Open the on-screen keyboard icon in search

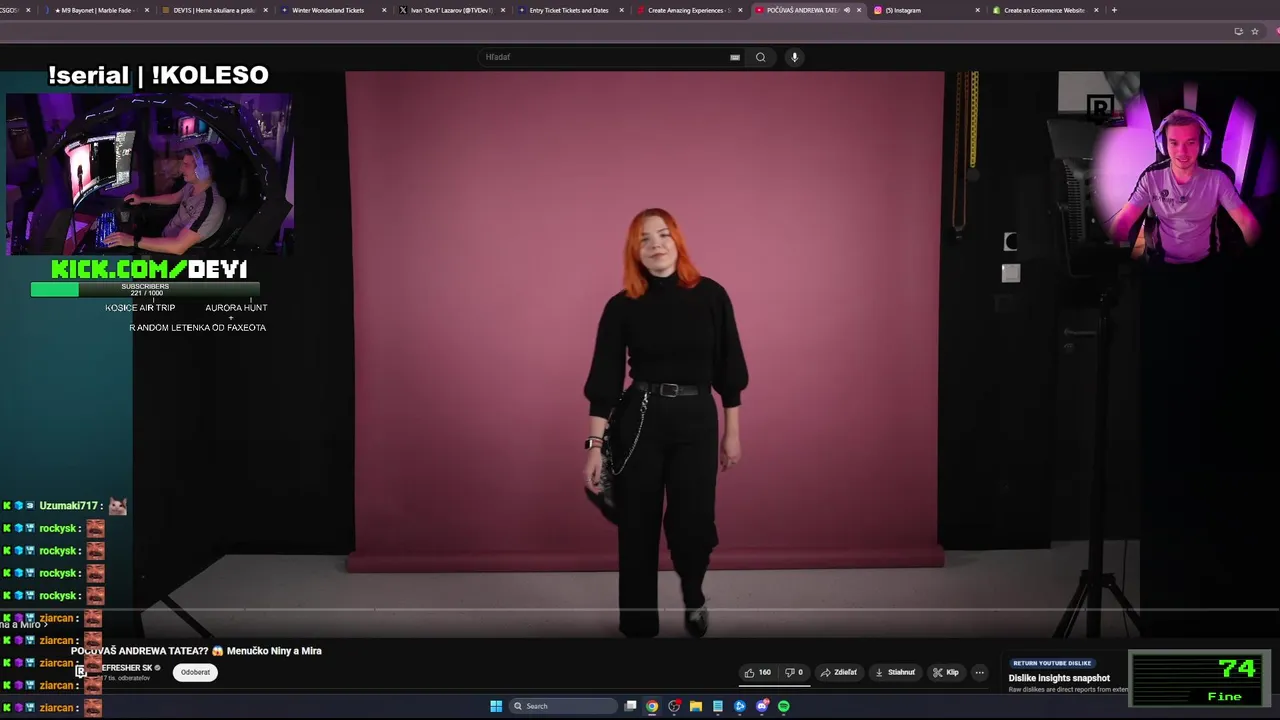735,57
